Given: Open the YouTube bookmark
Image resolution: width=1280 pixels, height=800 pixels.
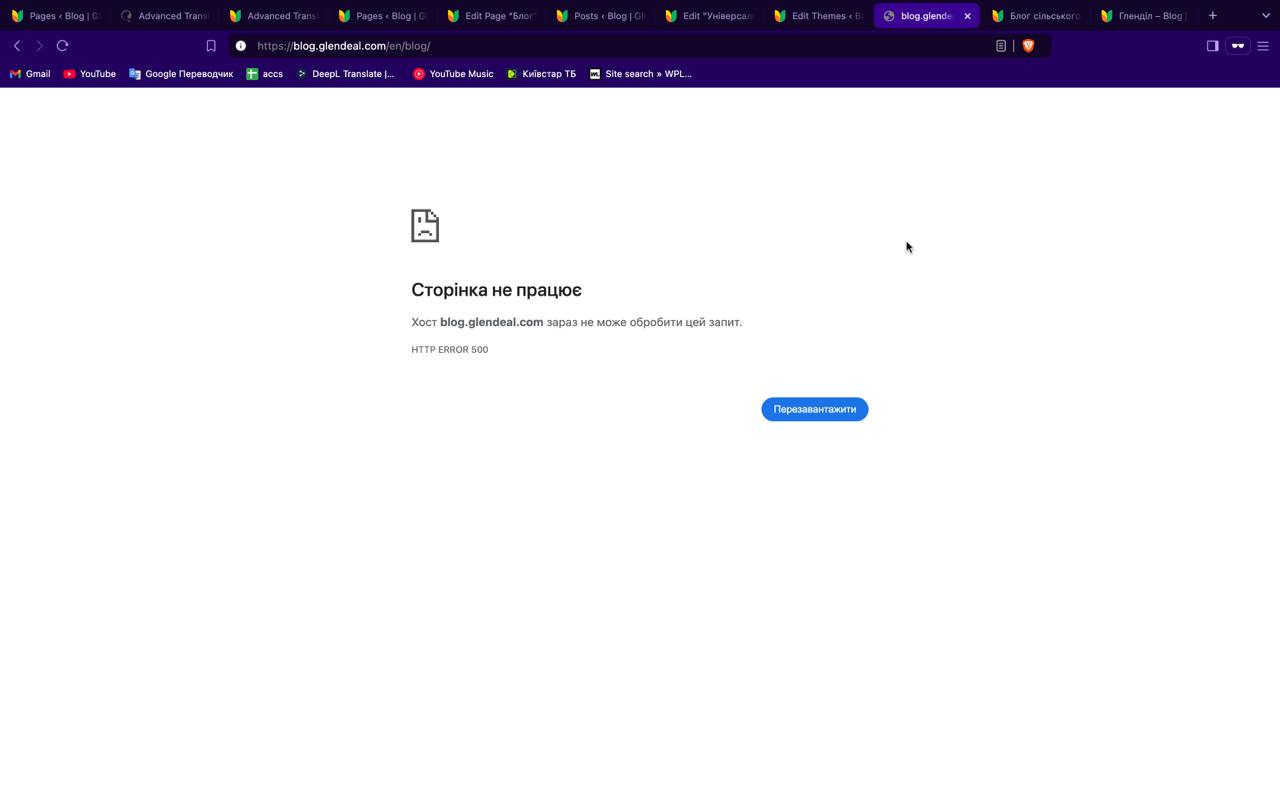Looking at the screenshot, I should [x=89, y=74].
